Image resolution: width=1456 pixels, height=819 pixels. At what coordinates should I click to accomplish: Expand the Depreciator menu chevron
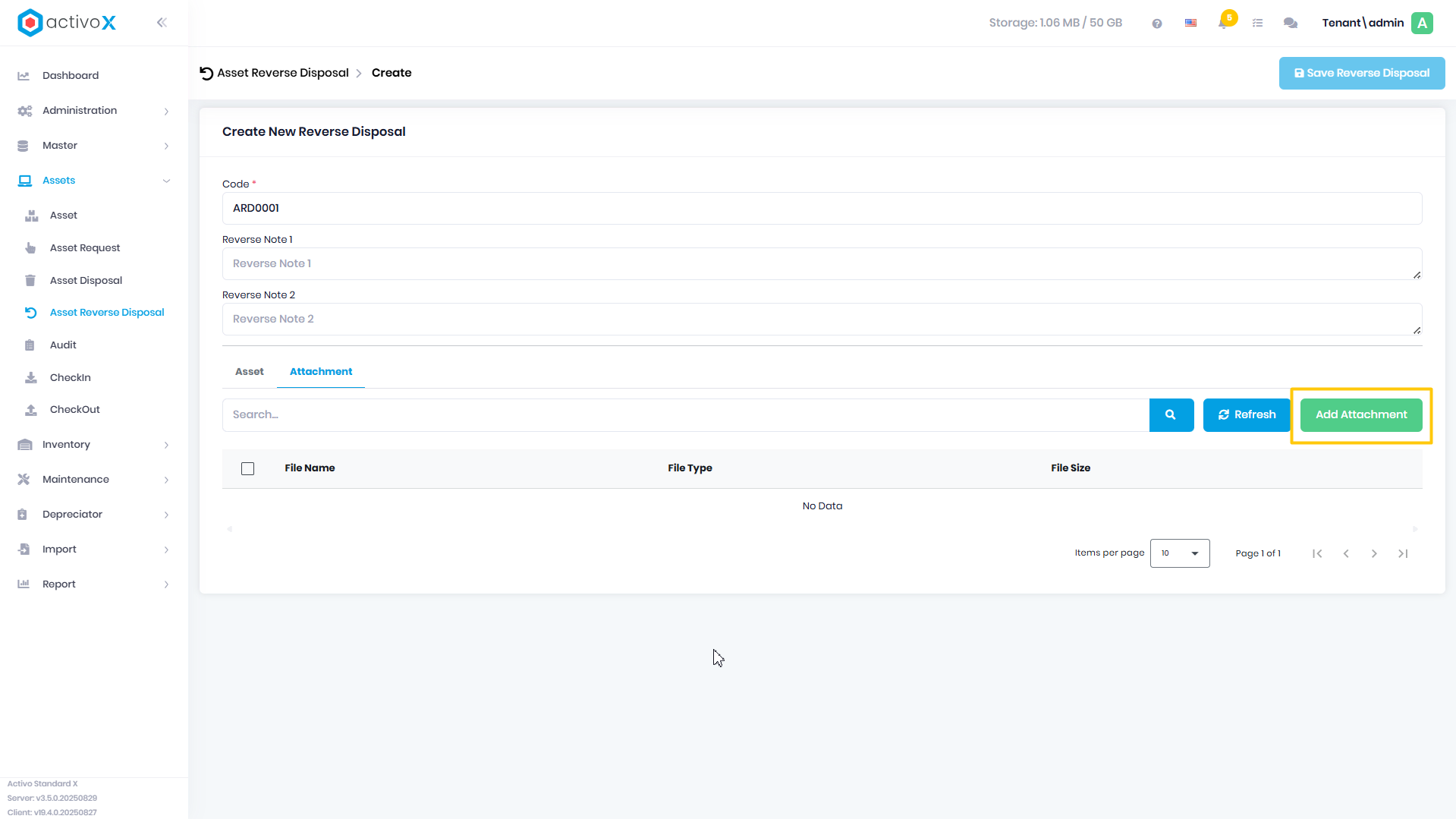[x=166, y=515]
